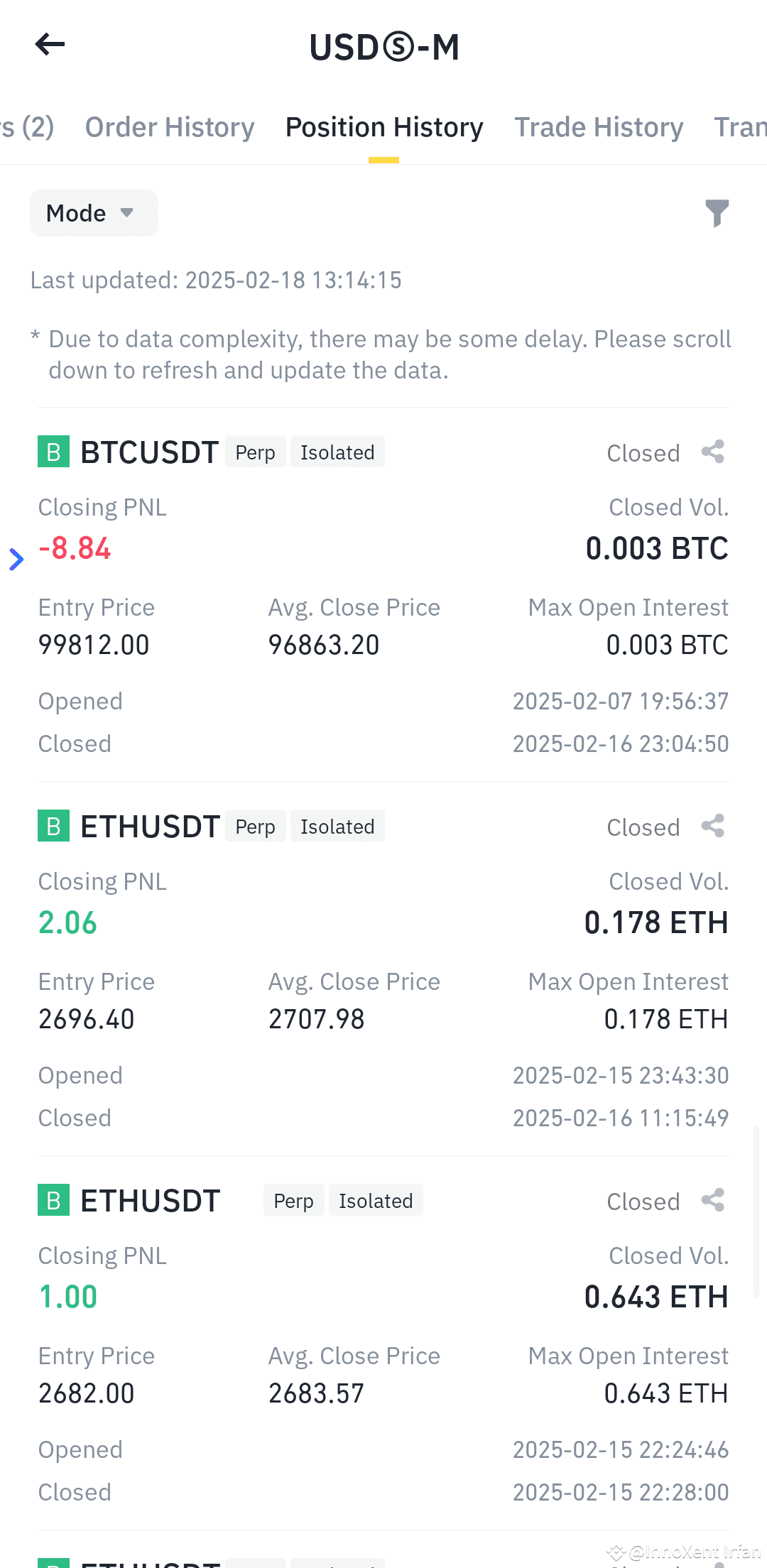The image size is (767, 1568).
Task: Tap the Perp tag on BTCUSDT
Action: click(256, 452)
